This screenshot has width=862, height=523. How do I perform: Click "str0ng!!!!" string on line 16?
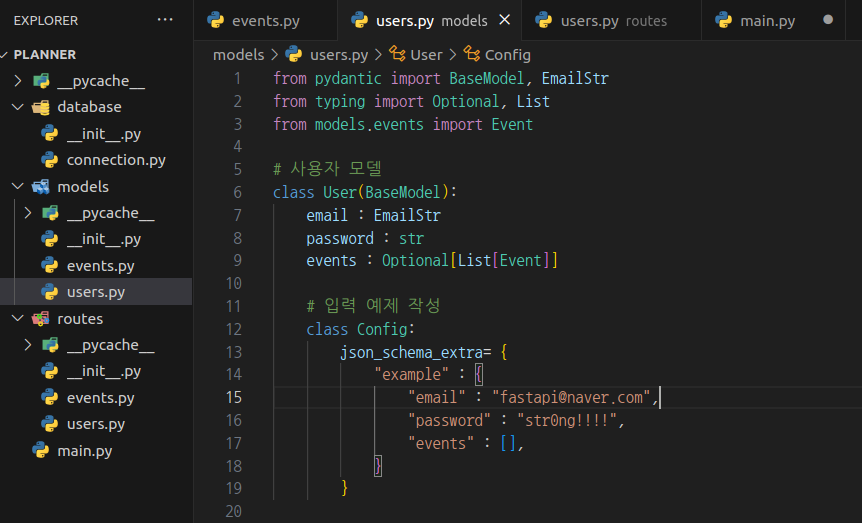pyautogui.click(x=567, y=421)
